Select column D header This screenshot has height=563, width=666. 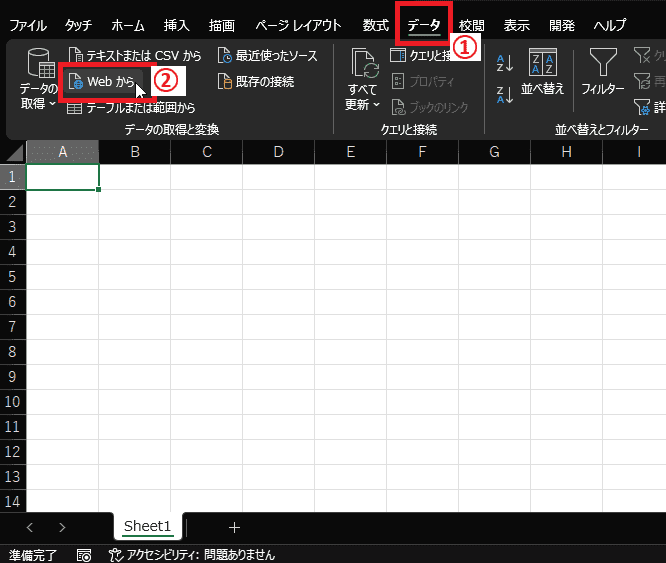pos(278,152)
